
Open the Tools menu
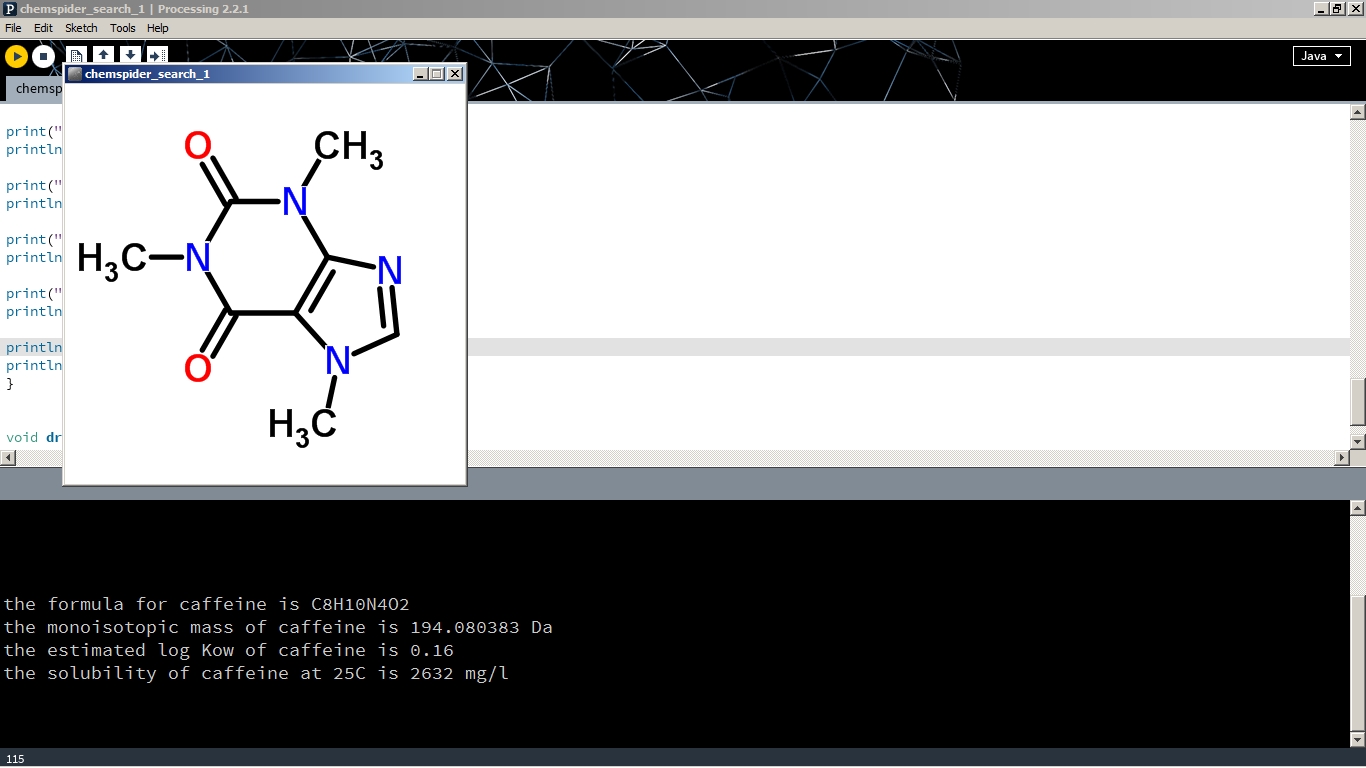(x=122, y=28)
